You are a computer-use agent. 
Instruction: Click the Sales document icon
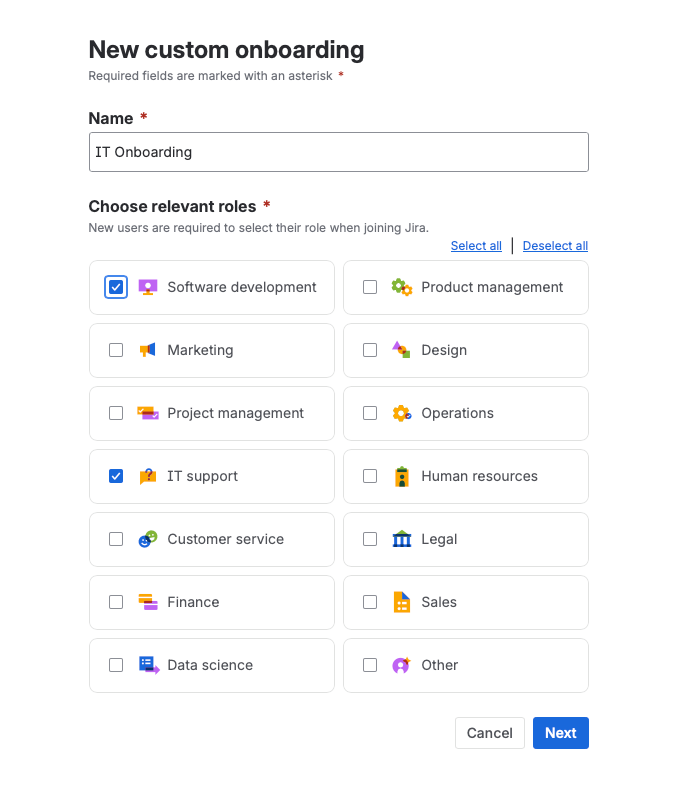pos(401,602)
